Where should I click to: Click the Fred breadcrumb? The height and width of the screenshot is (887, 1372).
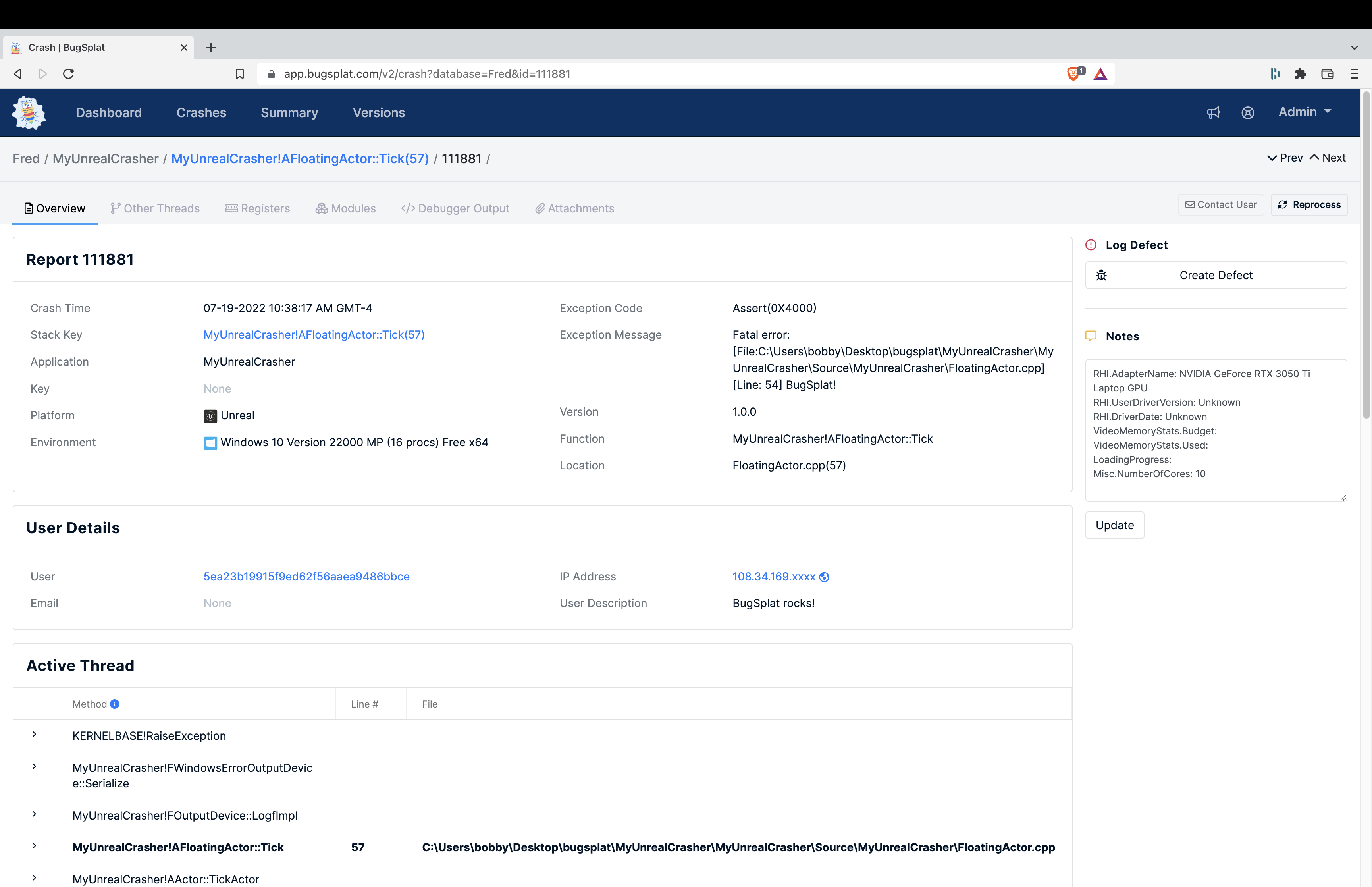coord(26,159)
